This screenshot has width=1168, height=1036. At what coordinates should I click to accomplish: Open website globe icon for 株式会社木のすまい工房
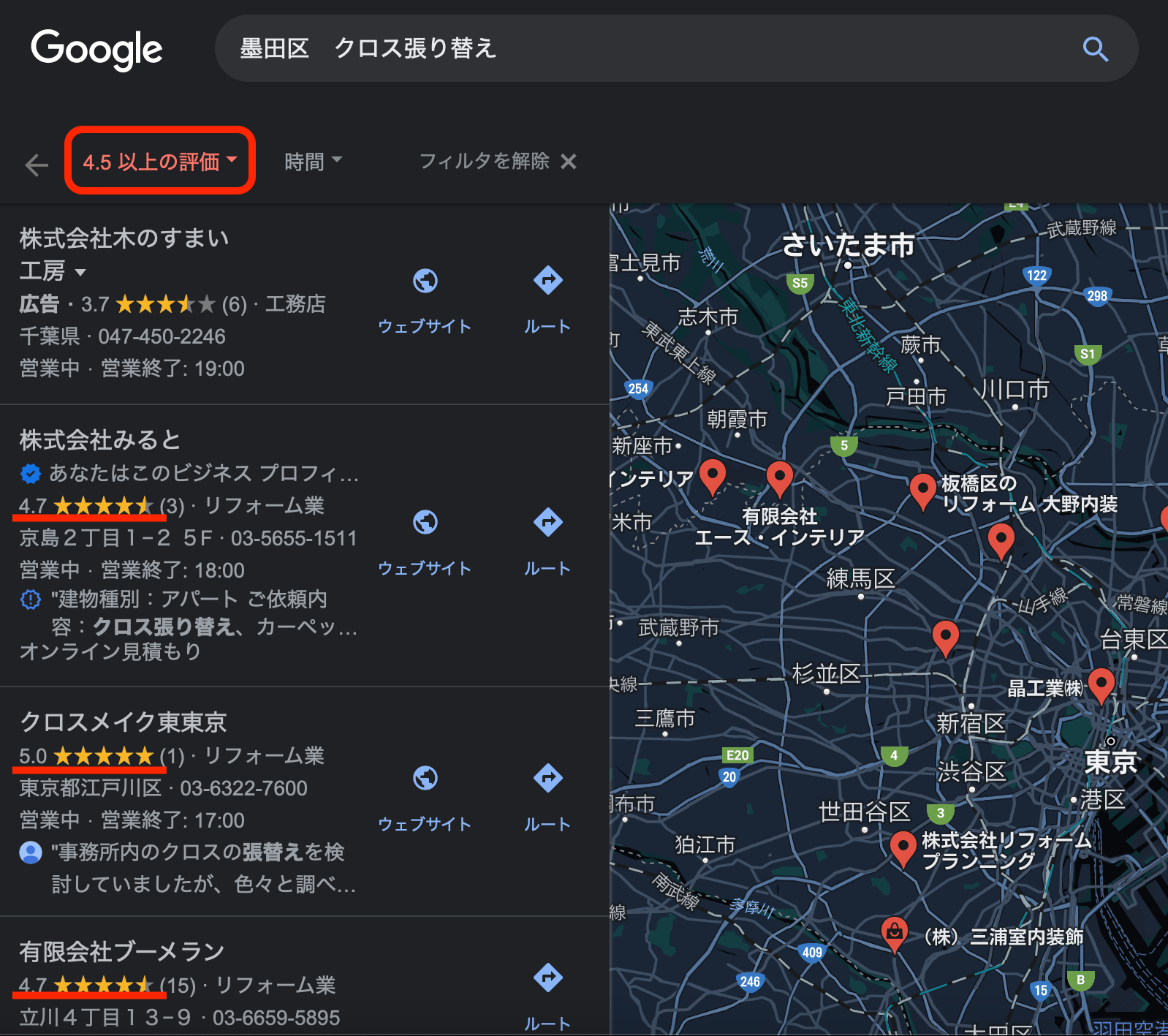point(425,281)
